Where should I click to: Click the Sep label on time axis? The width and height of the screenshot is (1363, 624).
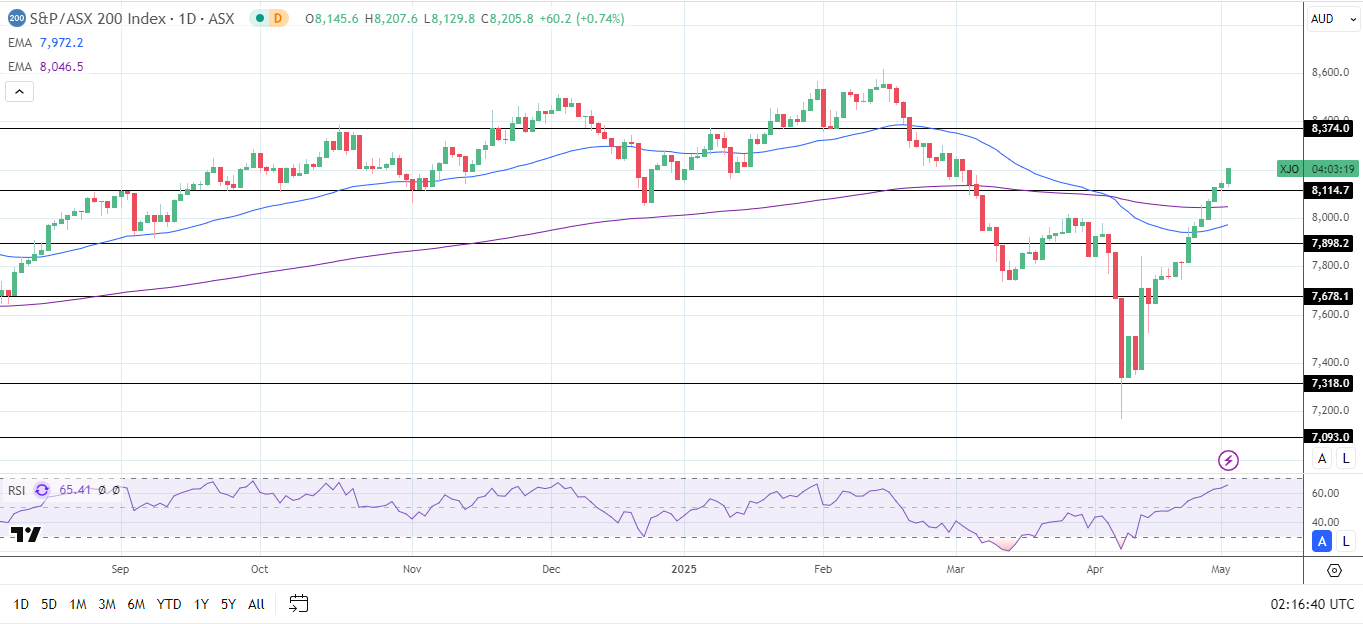(x=121, y=569)
